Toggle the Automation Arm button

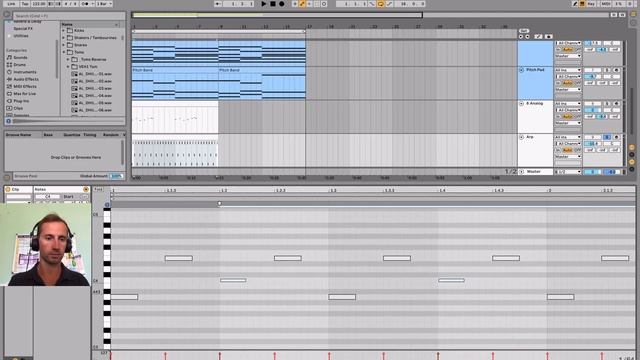302,4
